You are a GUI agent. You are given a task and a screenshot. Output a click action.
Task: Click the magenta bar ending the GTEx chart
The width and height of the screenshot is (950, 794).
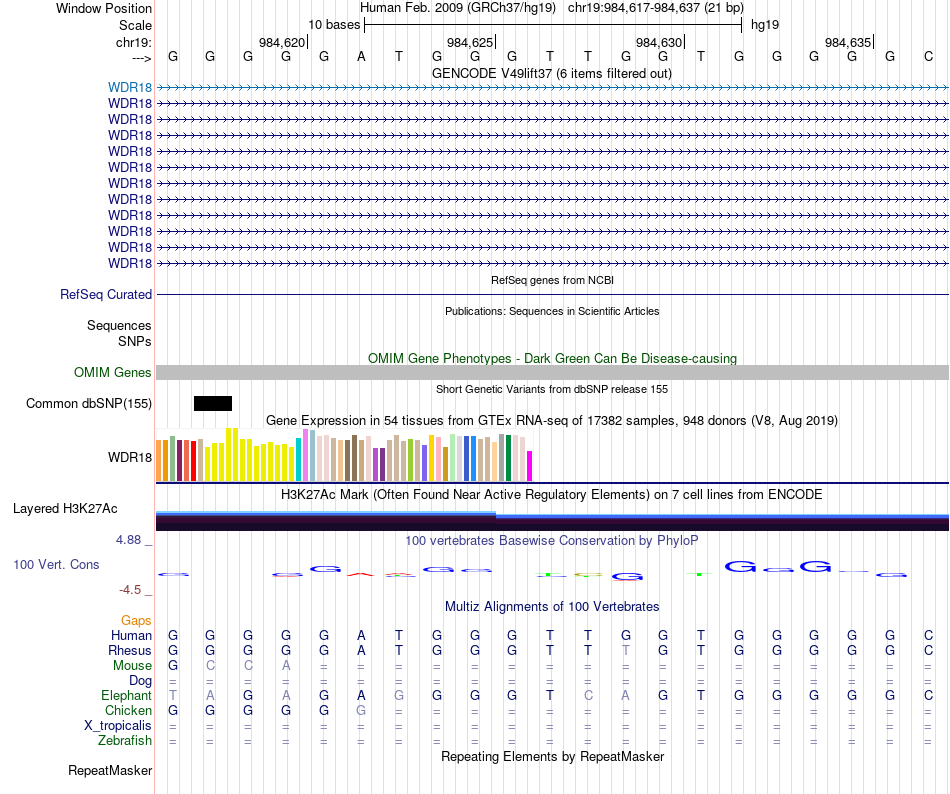click(530, 466)
